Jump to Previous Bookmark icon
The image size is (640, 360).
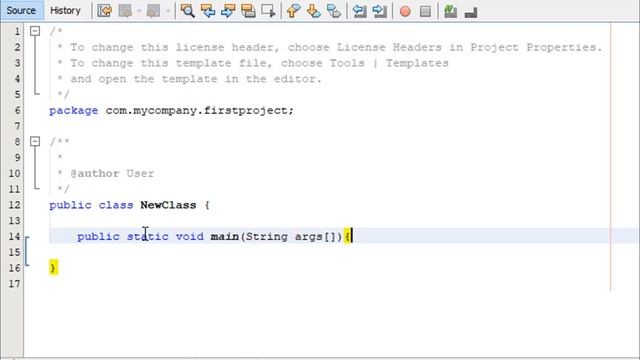293,11
